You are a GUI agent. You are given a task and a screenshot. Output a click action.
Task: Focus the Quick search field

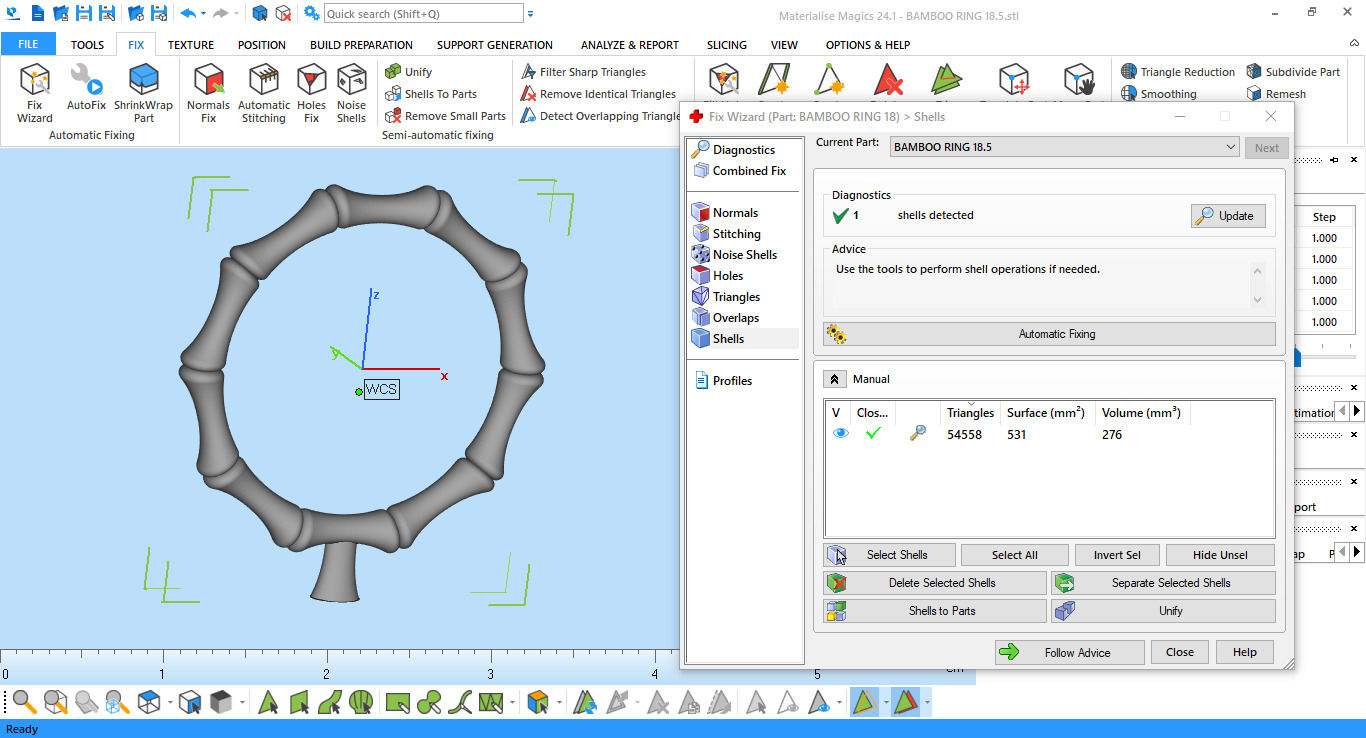point(424,14)
